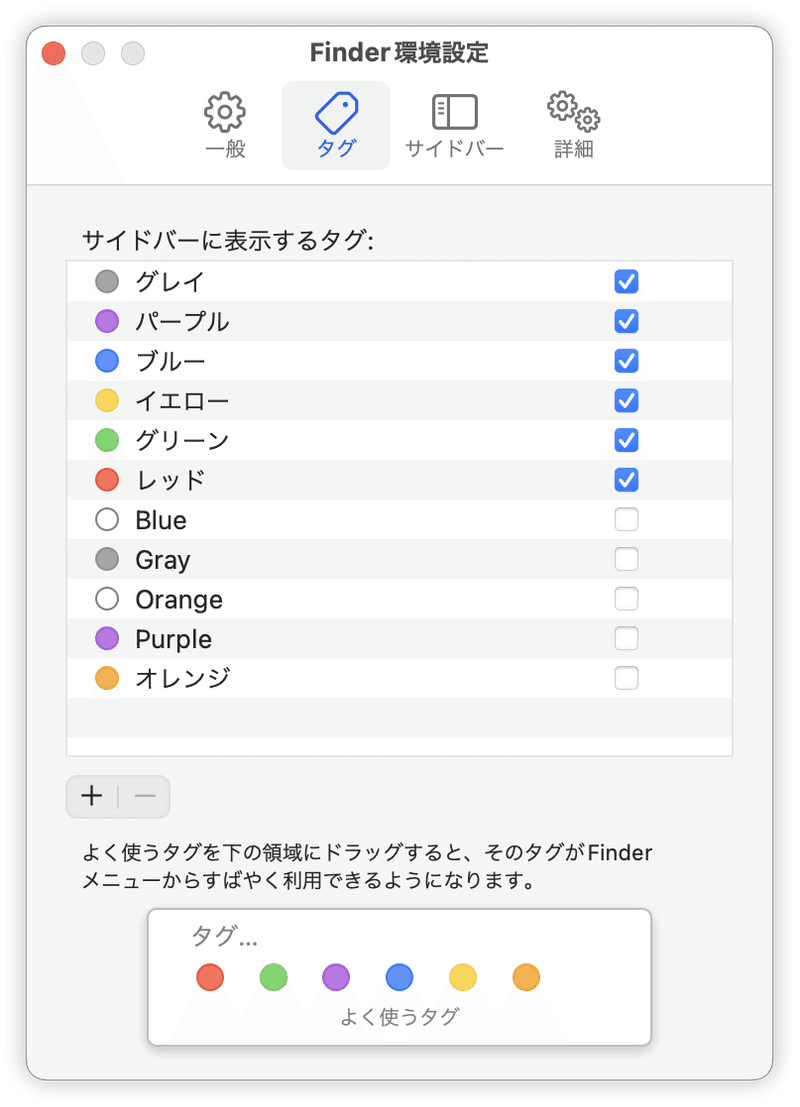Viewport: 800px width, 1107px height.
Task: Uncheck the パープル tag checkbox
Action: coord(626,321)
